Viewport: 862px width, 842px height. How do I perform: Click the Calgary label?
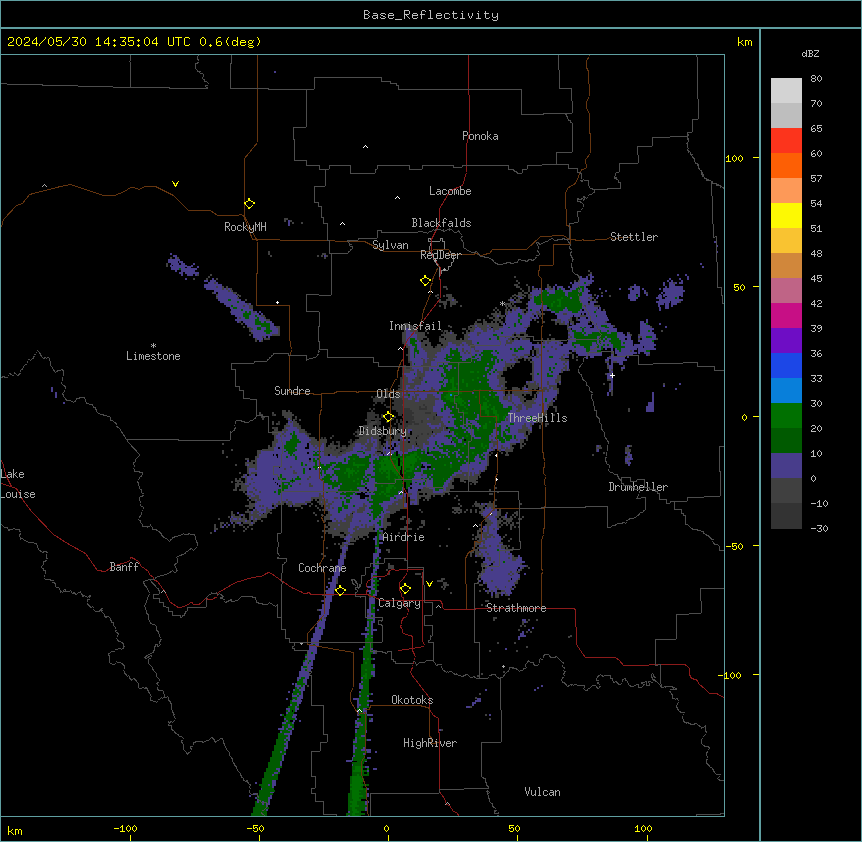[399, 603]
